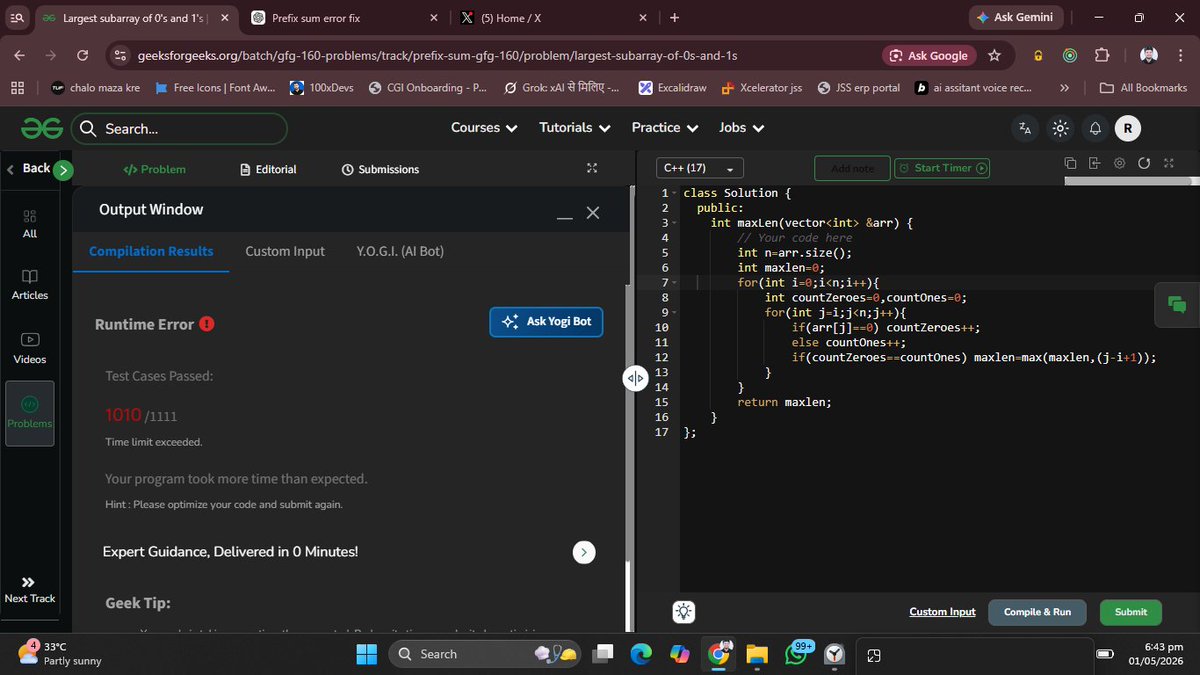
Task: Select the Compilation Results tab
Action: [151, 251]
